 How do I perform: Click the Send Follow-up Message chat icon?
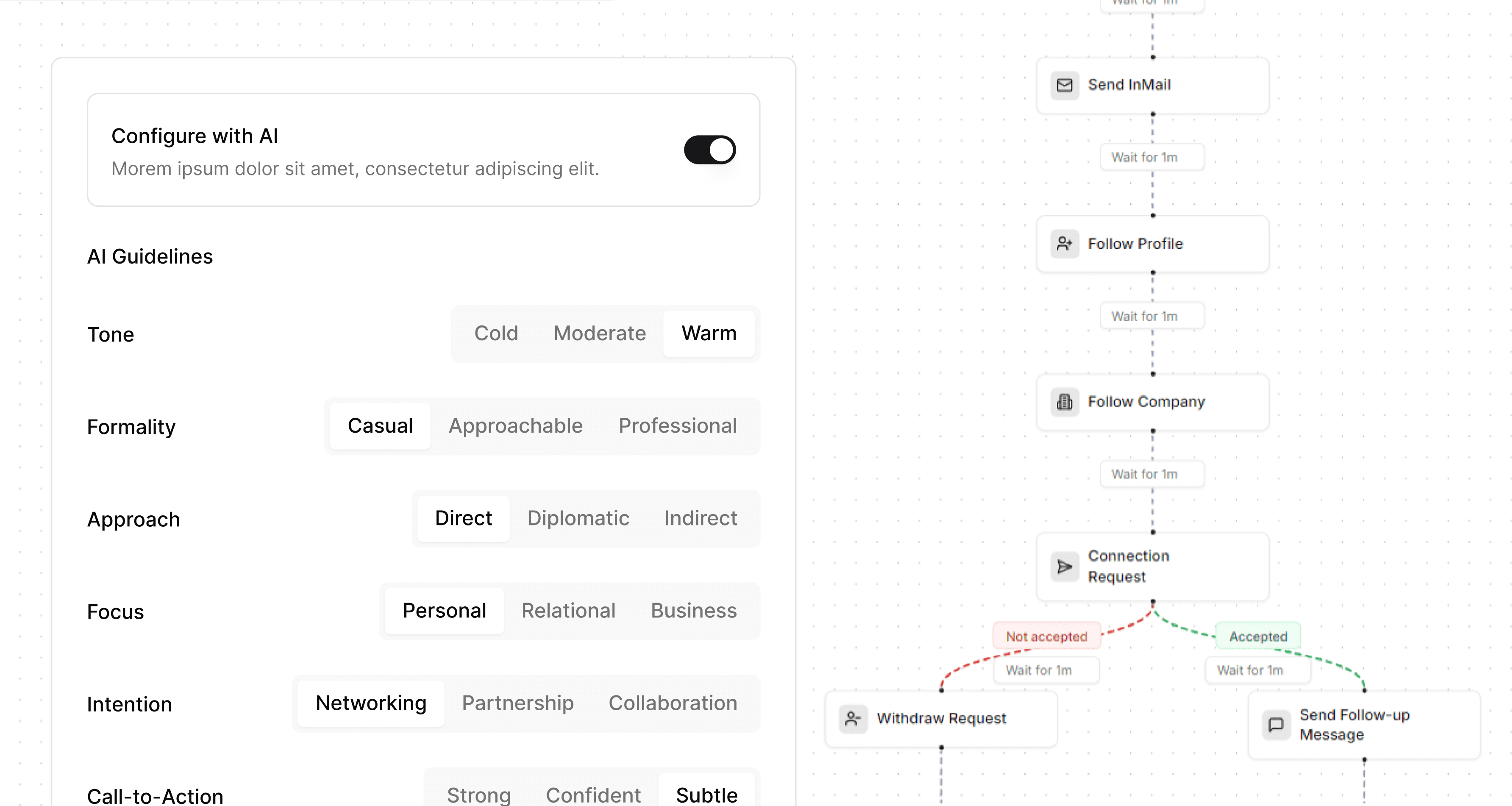click(x=1276, y=724)
